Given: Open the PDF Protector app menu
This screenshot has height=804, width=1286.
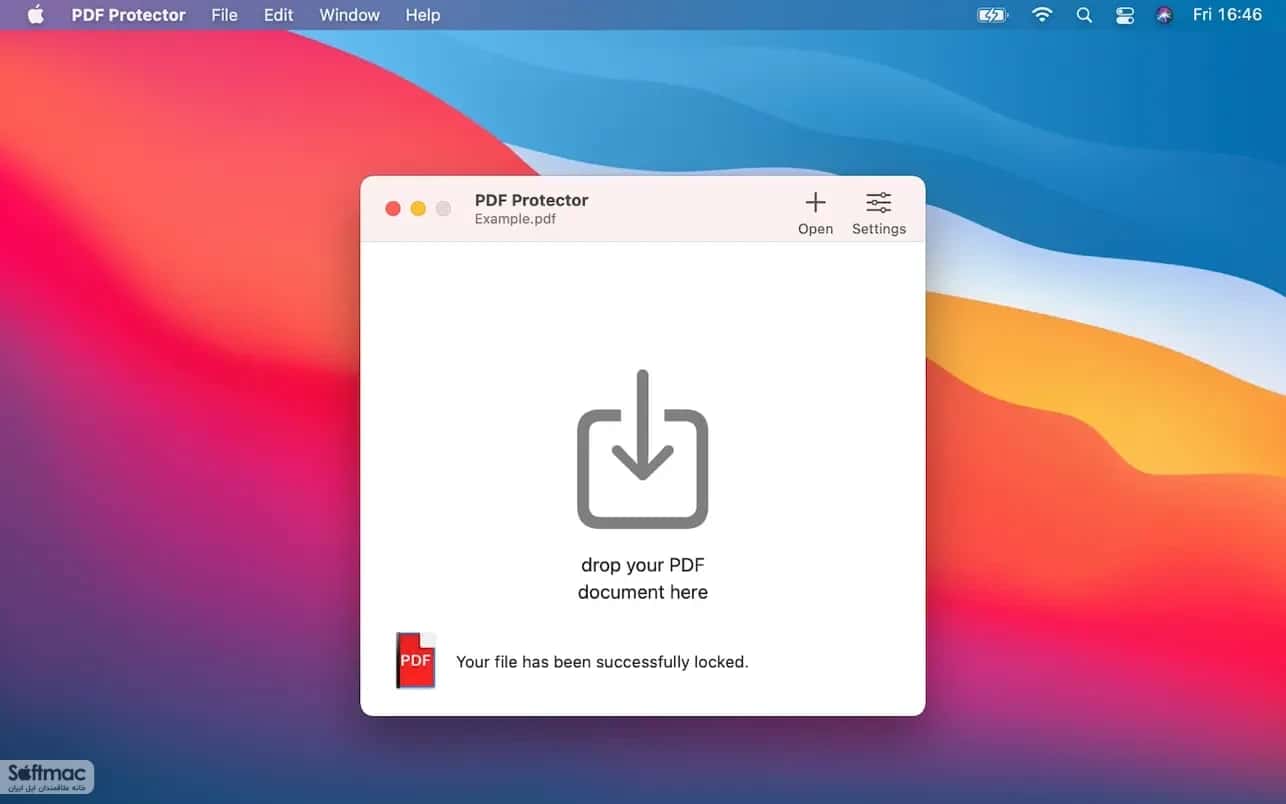Looking at the screenshot, I should 129,15.
